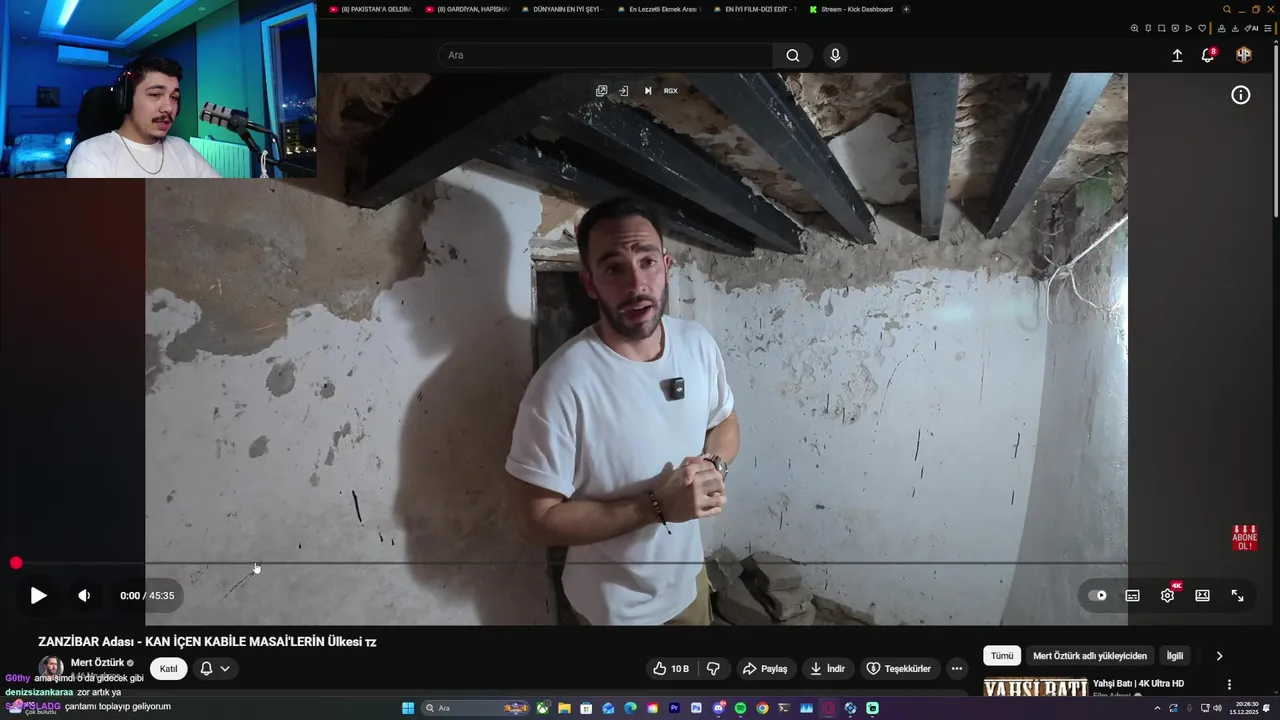
Task: Switch to DÜNYANIN EN İYİ ŞEYİ tab
Action: (x=562, y=9)
